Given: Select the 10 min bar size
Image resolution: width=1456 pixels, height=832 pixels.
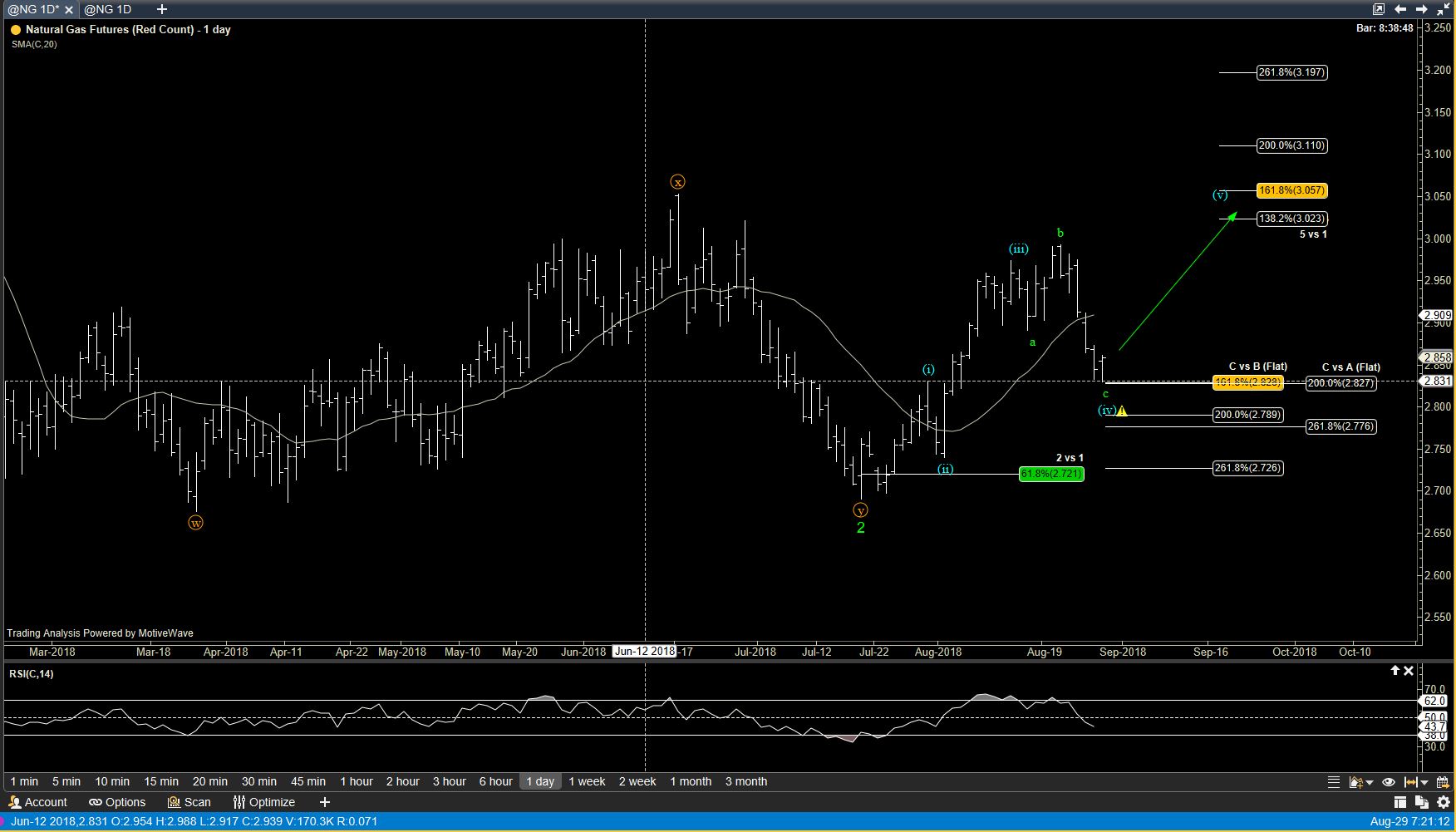Looking at the screenshot, I should 112,781.
